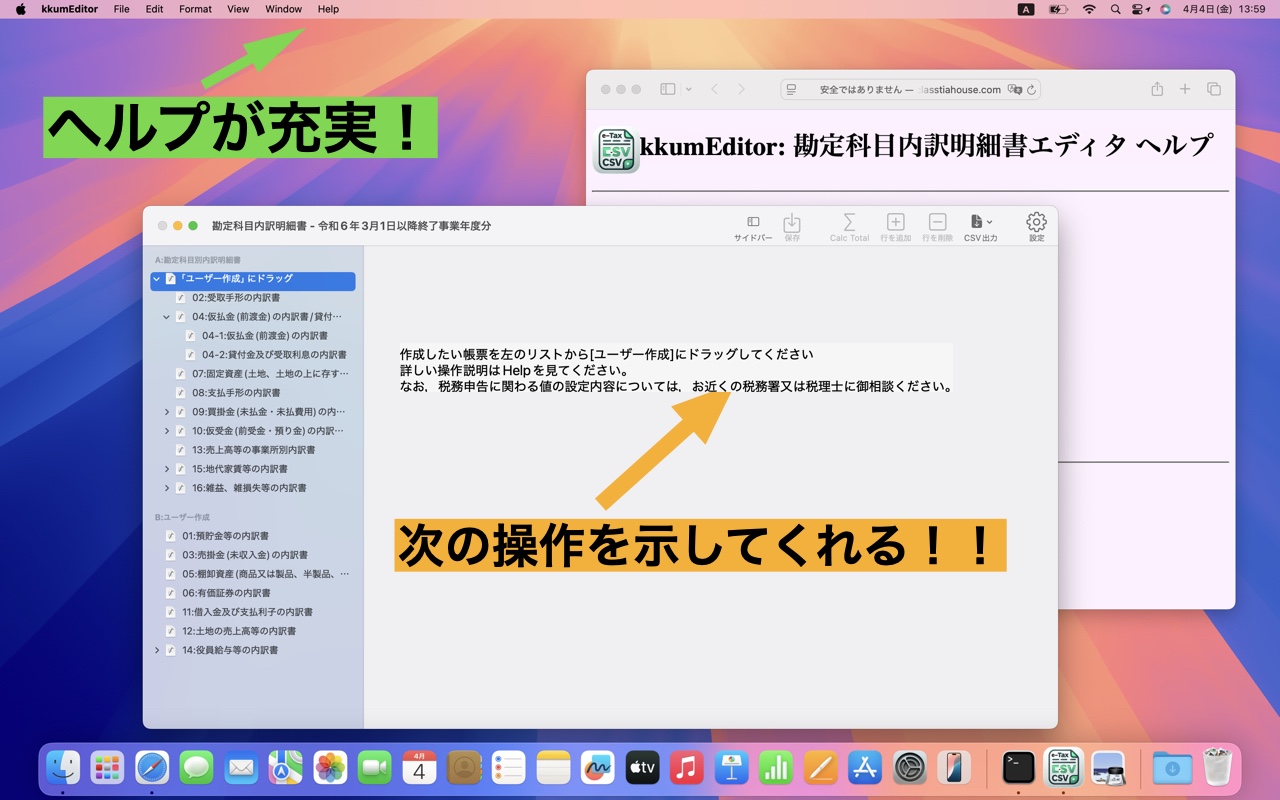Image resolution: width=1280 pixels, height=800 pixels.
Task: Click the forward arrow in Safari window
Action: click(741, 89)
